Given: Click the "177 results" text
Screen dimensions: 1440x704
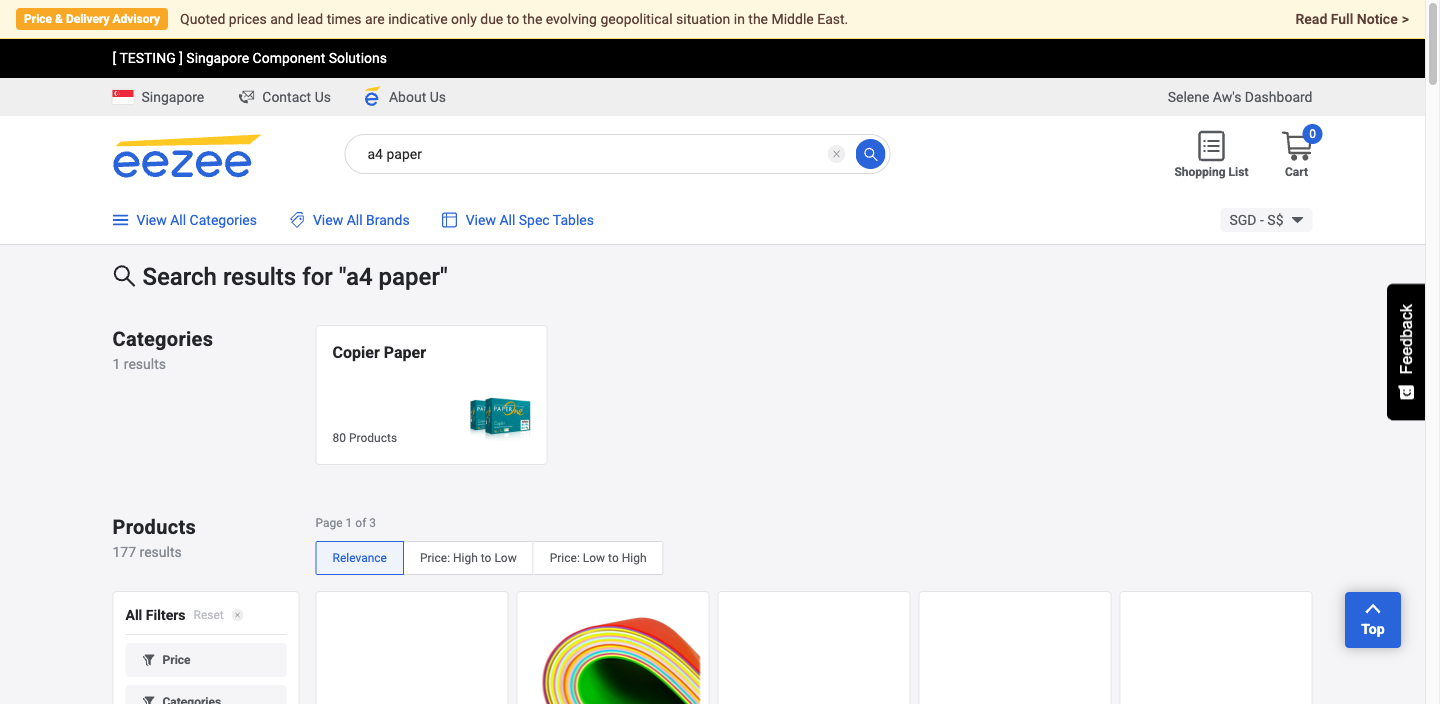Looking at the screenshot, I should [x=147, y=552].
